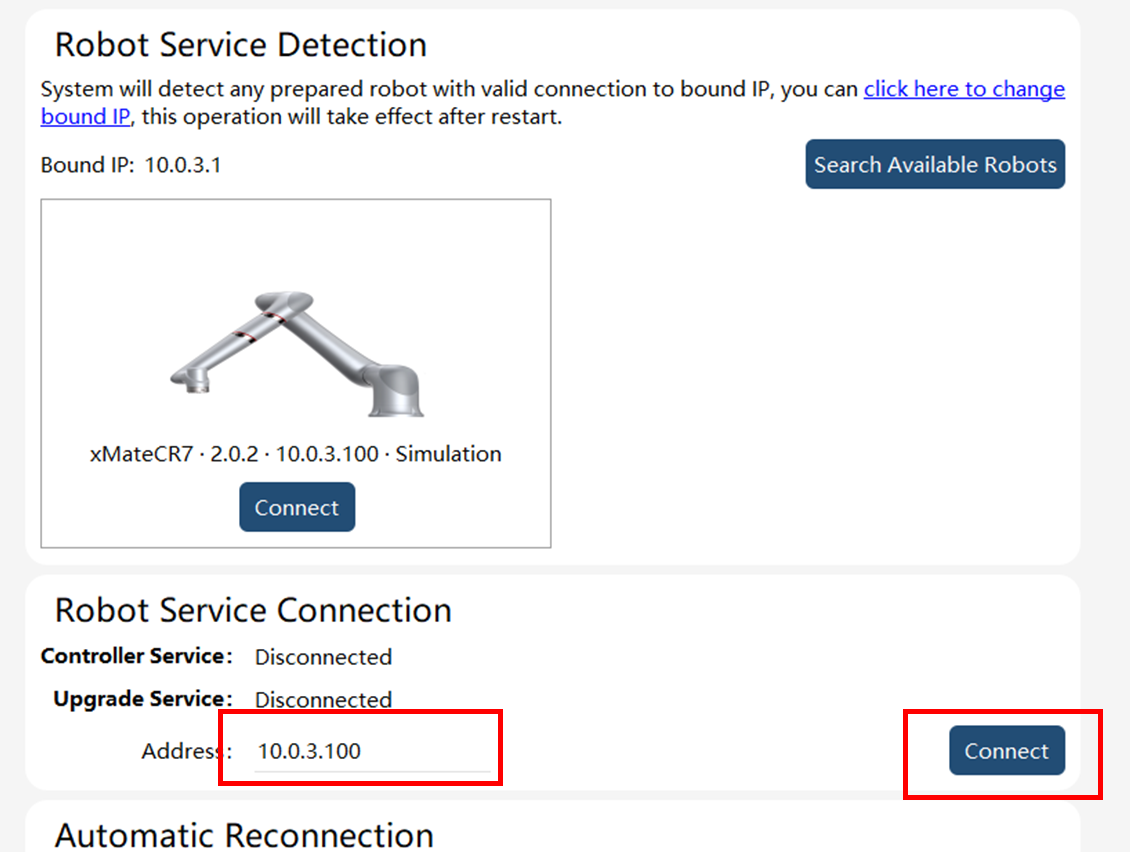The height and width of the screenshot is (852, 1130).
Task: Click the Upgrade Service label
Action: (x=143, y=699)
